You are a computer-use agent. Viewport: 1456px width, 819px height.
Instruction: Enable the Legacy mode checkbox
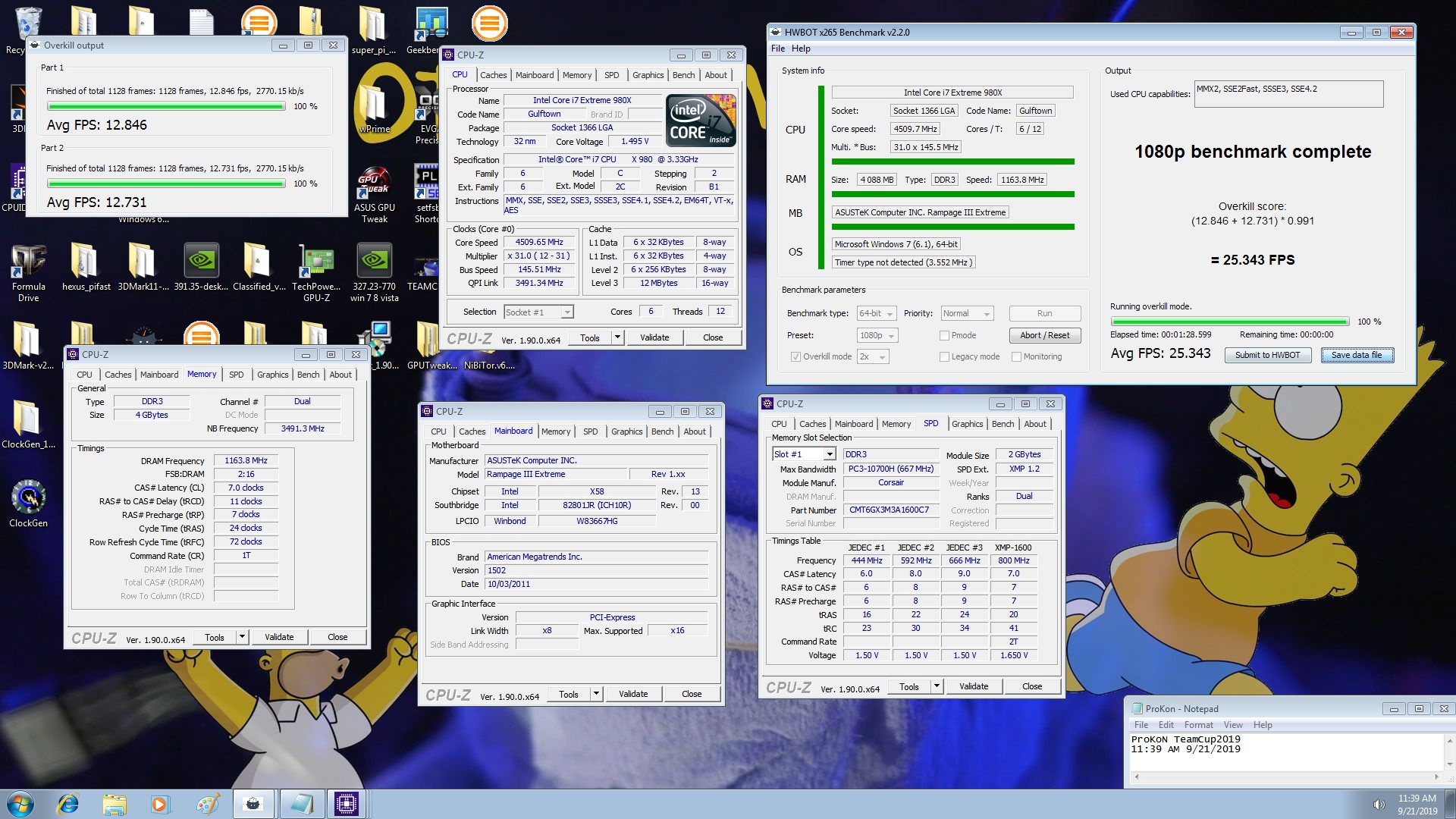pyautogui.click(x=944, y=356)
